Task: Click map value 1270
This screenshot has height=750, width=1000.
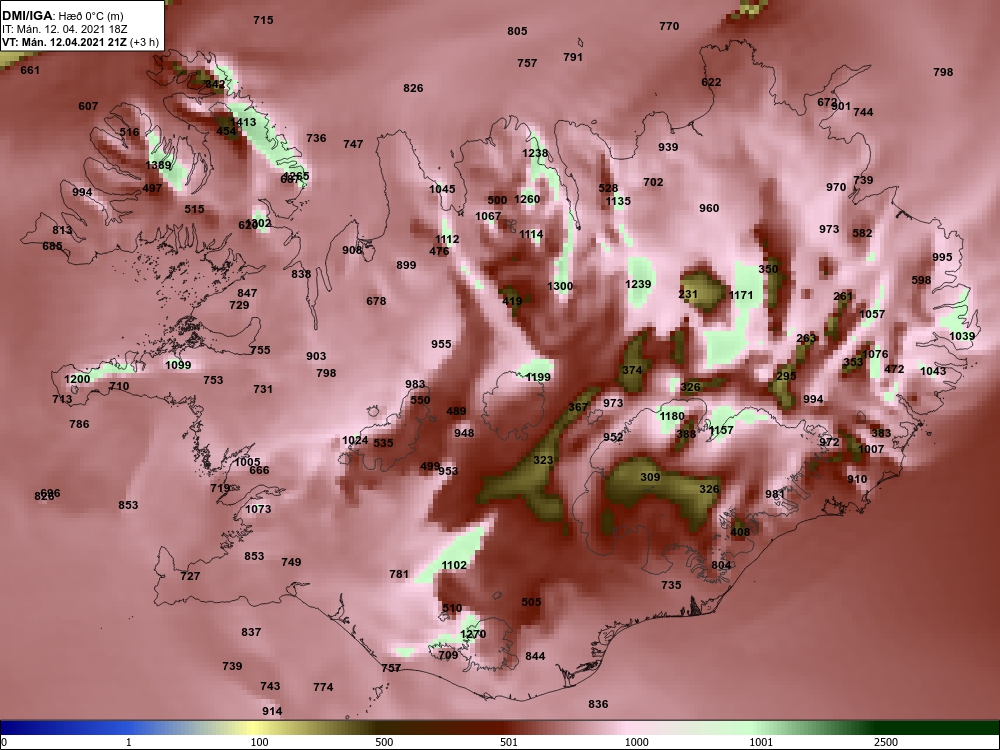Action: coord(473,634)
